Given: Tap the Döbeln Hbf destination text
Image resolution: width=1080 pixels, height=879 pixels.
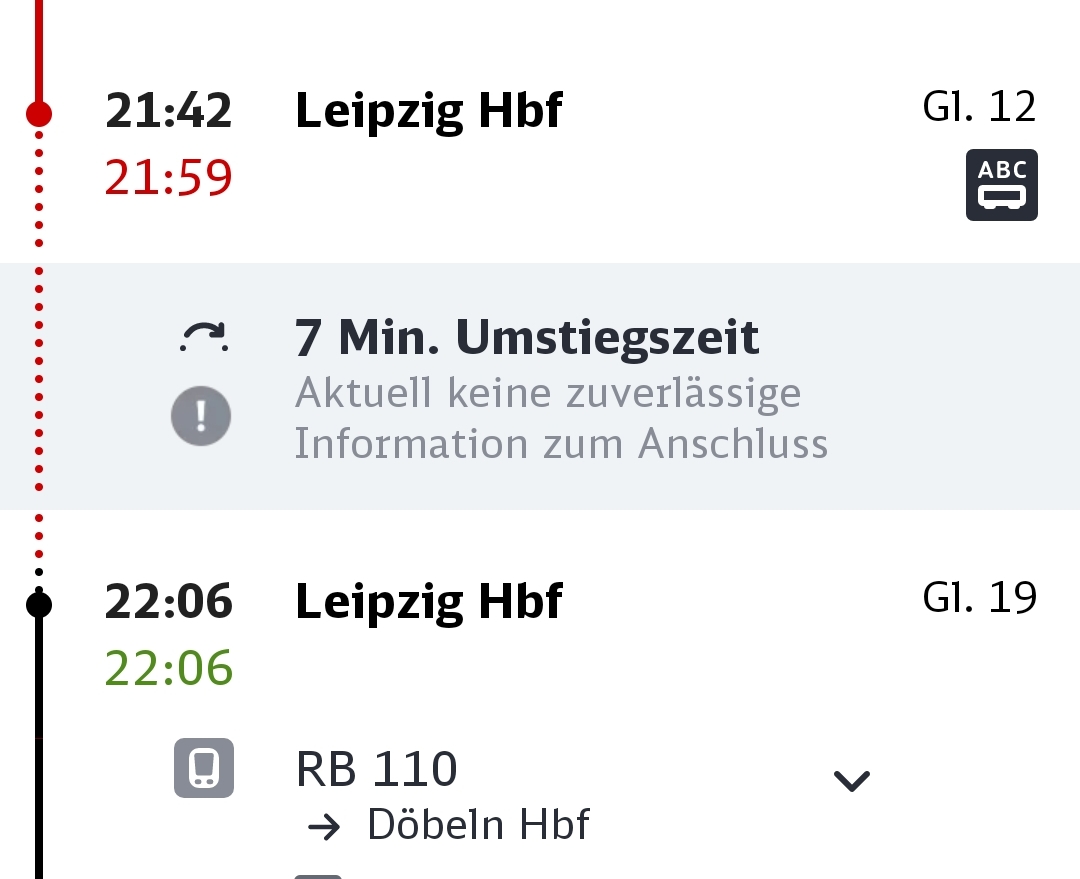Looking at the screenshot, I should tap(478, 825).
